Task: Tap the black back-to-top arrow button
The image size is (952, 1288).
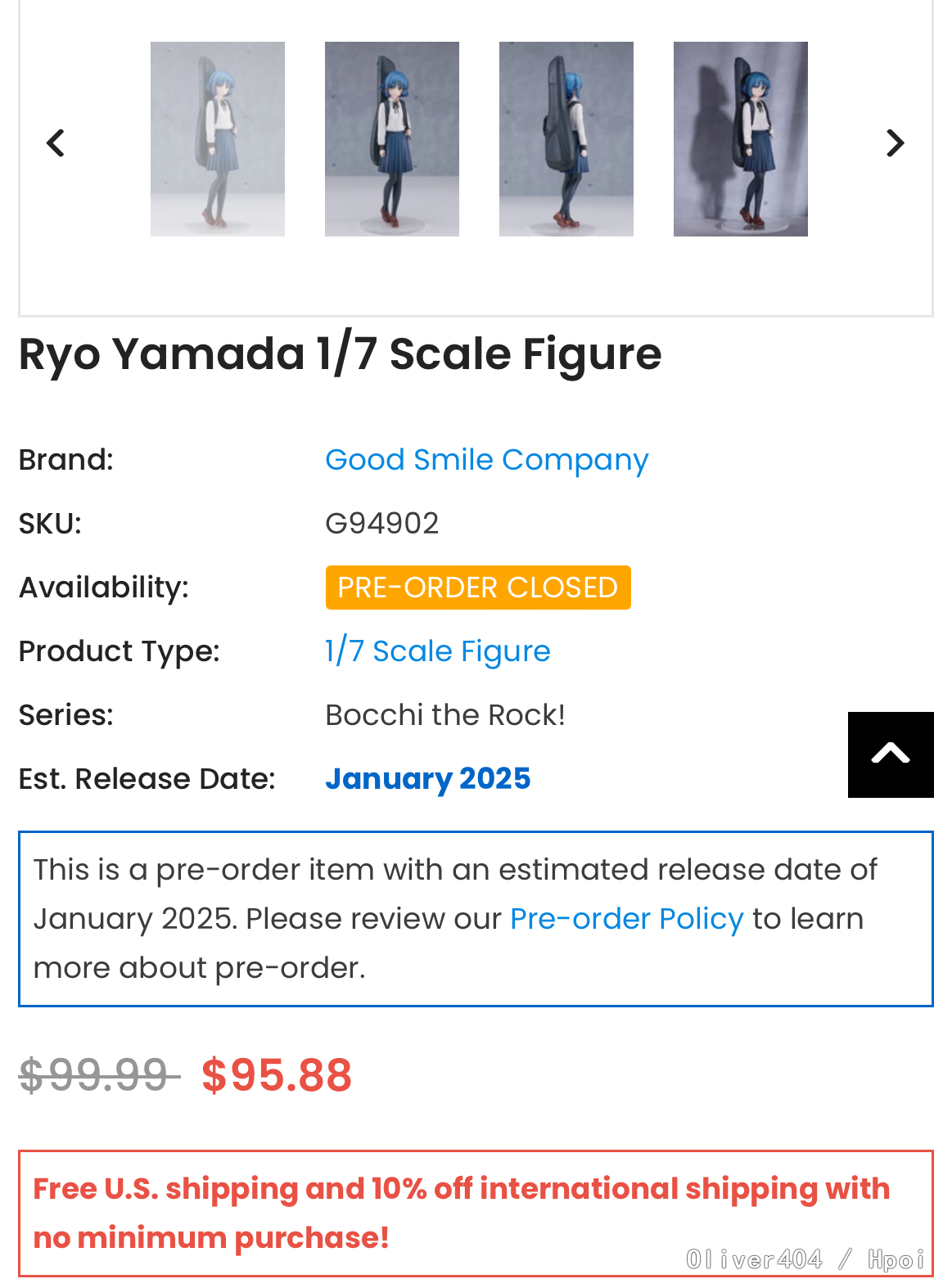Action: click(x=891, y=754)
